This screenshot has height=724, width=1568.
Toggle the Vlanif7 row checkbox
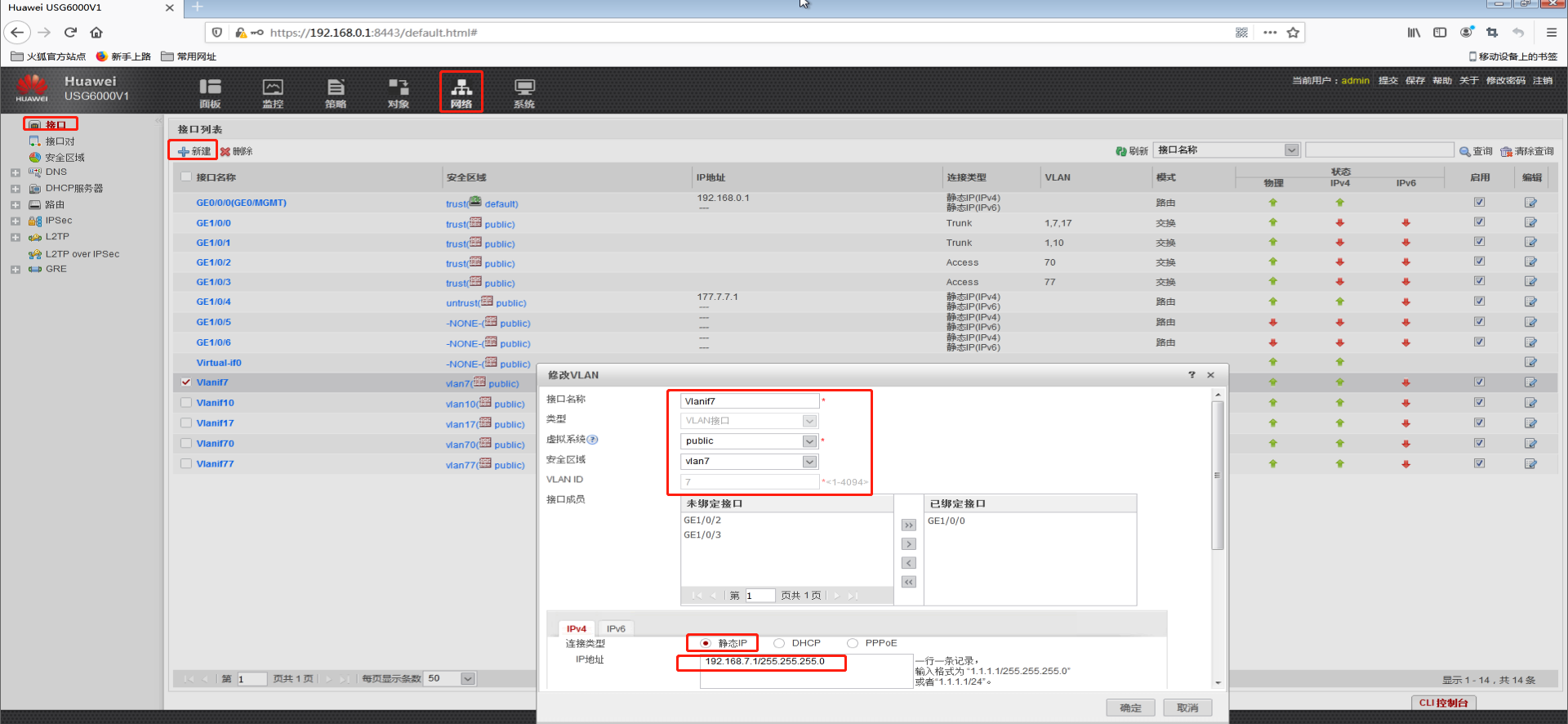(186, 382)
